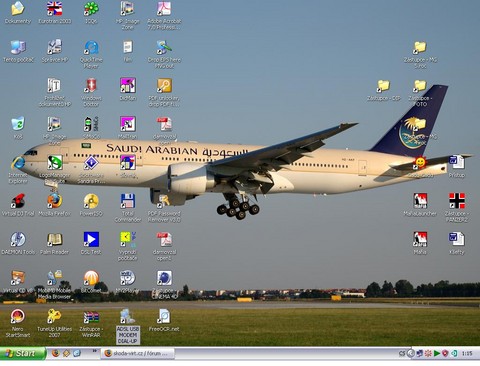The width and height of the screenshot is (480, 366).
Task: Open FreeOCR.net desktop shortcut
Action: click(164, 316)
